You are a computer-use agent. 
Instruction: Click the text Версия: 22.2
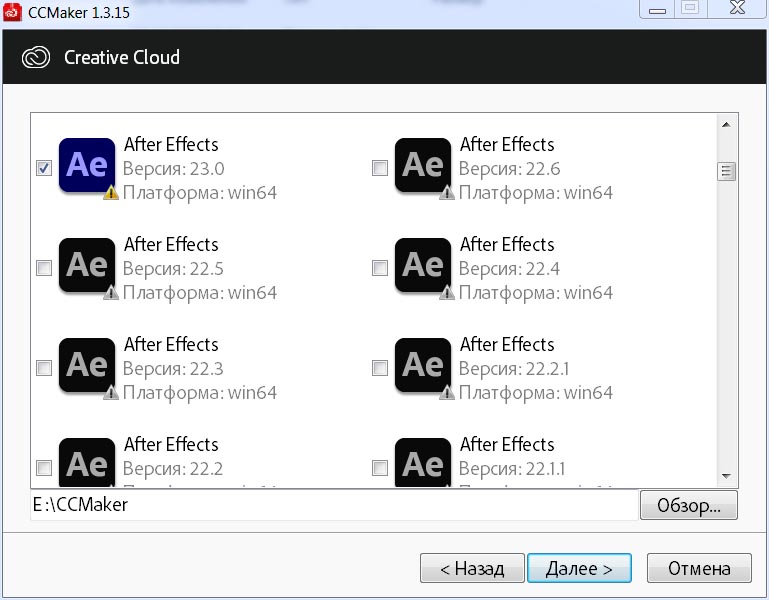[173, 469]
